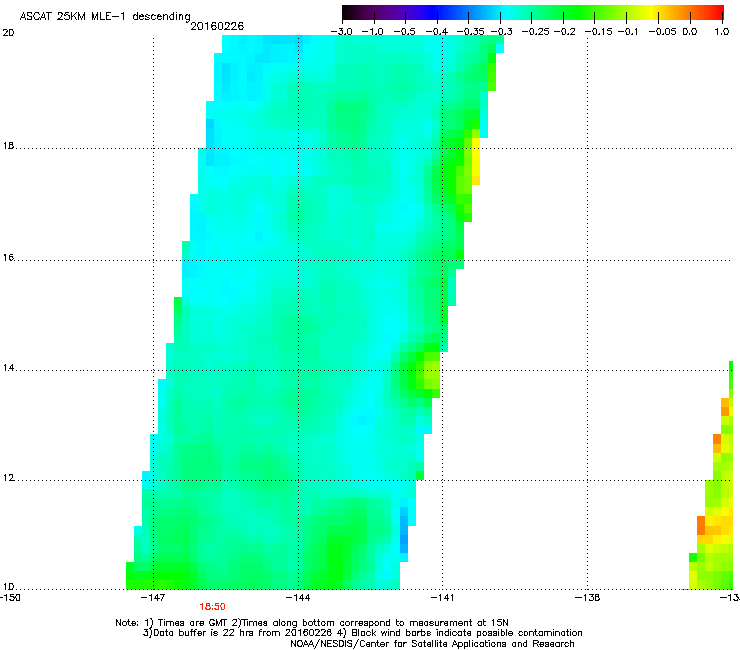Click latitude axis label 16
The width and height of the screenshot is (740, 650).
8,258
